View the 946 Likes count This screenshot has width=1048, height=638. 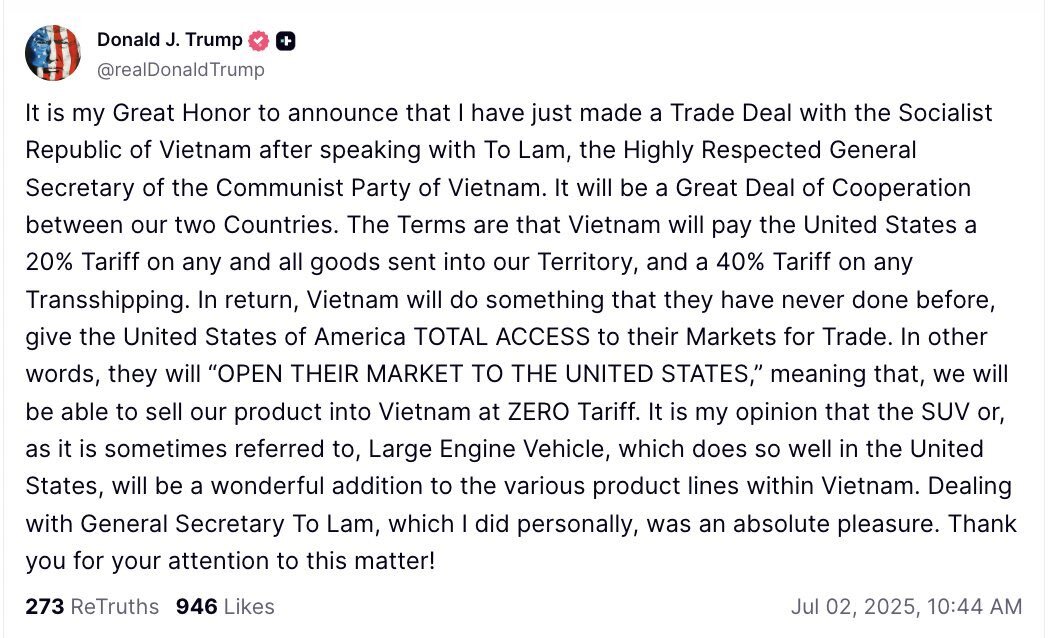[x=225, y=607]
